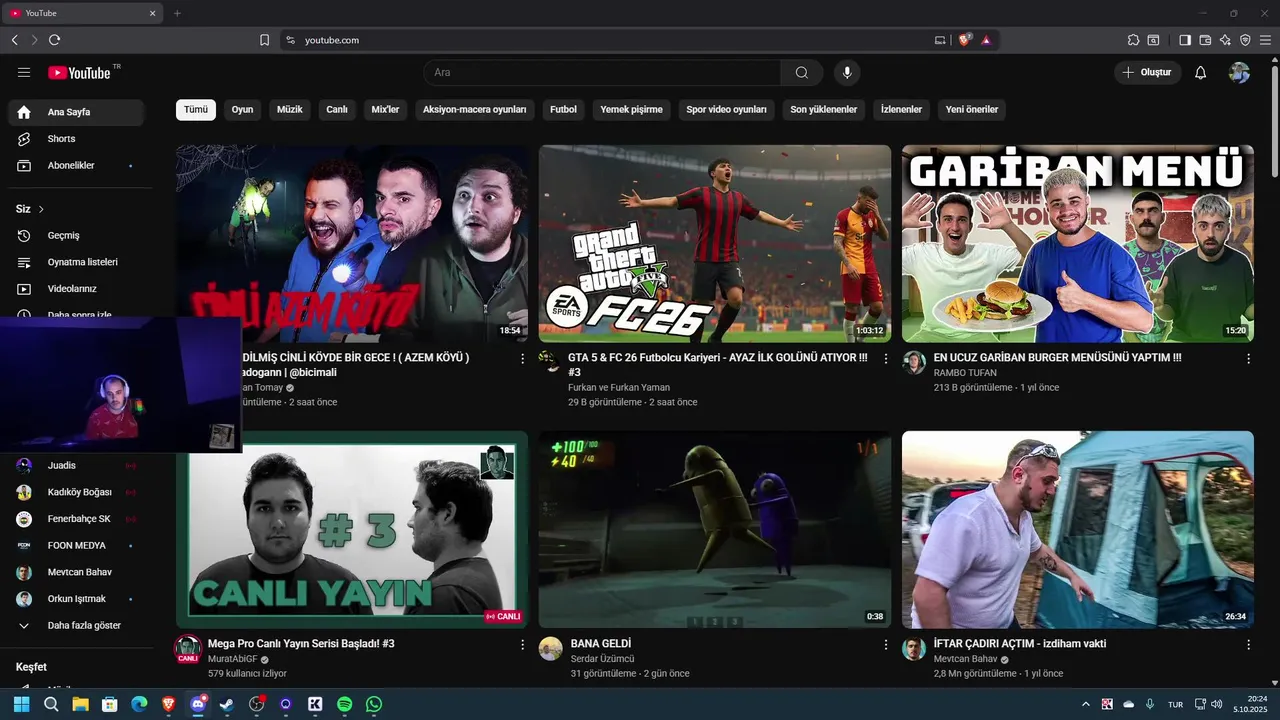Open Brave Shields lion icon

pyautogui.click(x=965, y=40)
